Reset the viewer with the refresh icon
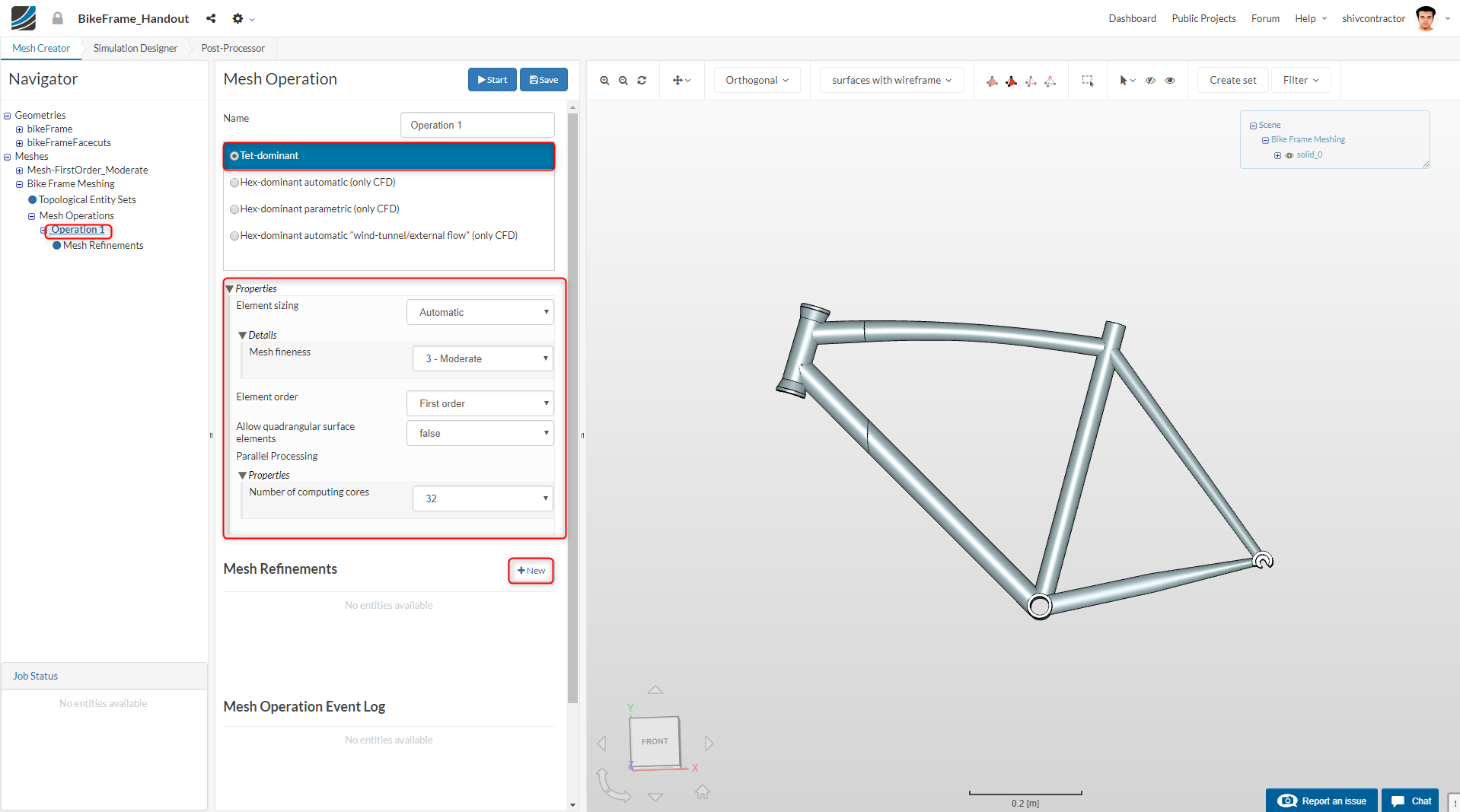Viewport: 1460px width, 812px height. click(x=642, y=80)
